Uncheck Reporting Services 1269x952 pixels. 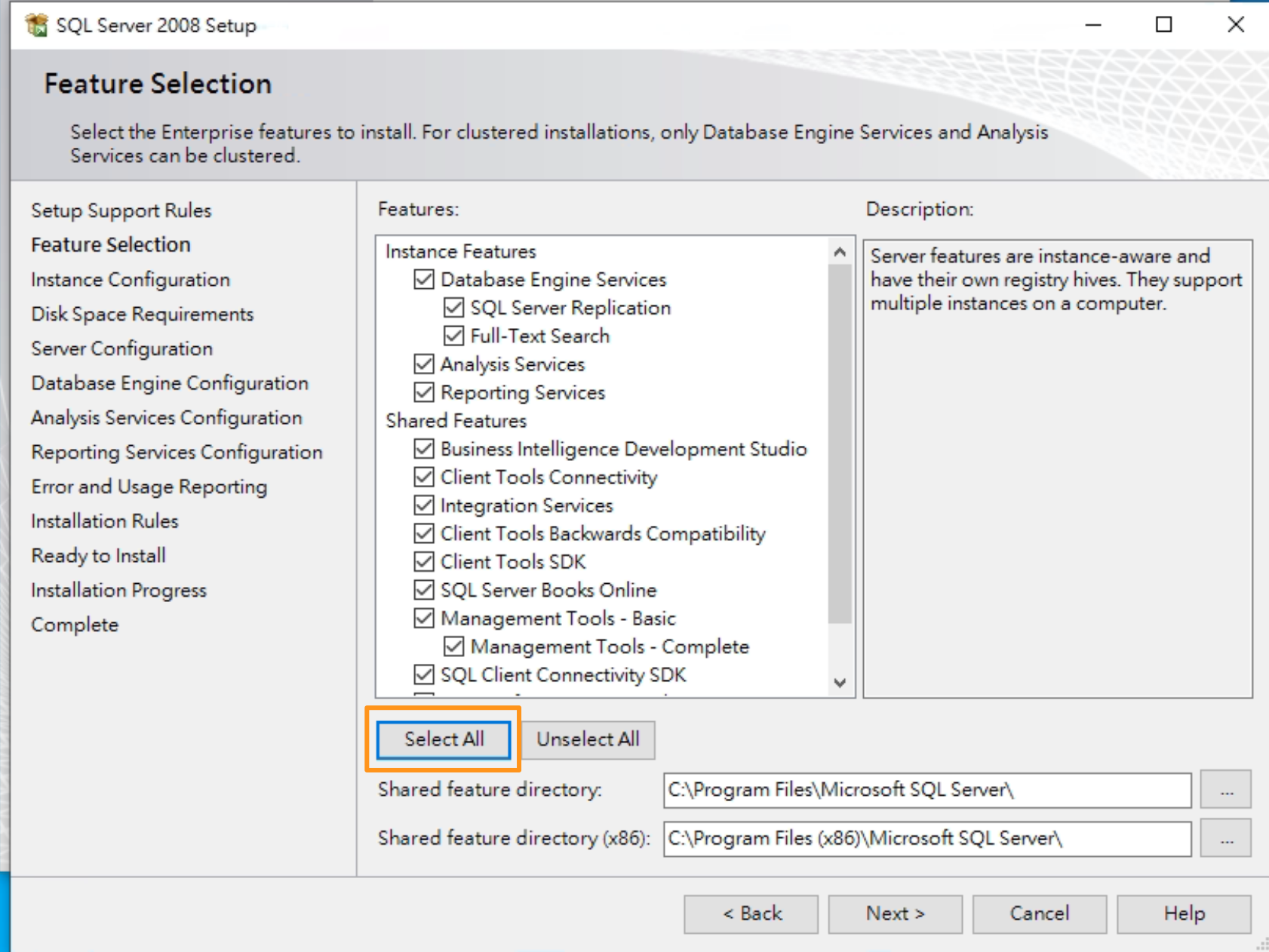[x=423, y=392]
